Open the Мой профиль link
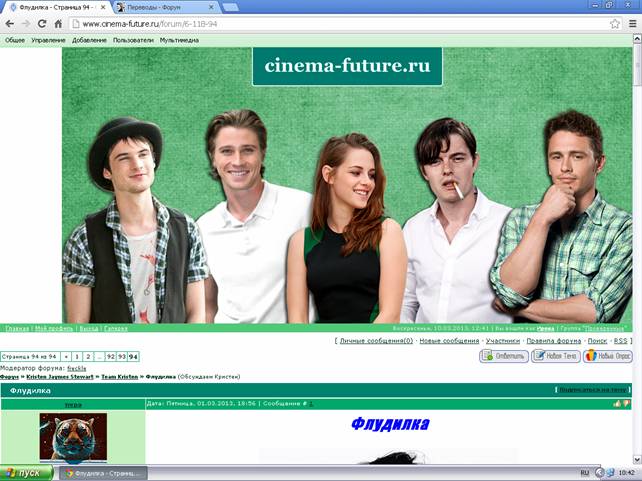Viewport: 642px width, 481px height. pyautogui.click(x=54, y=328)
